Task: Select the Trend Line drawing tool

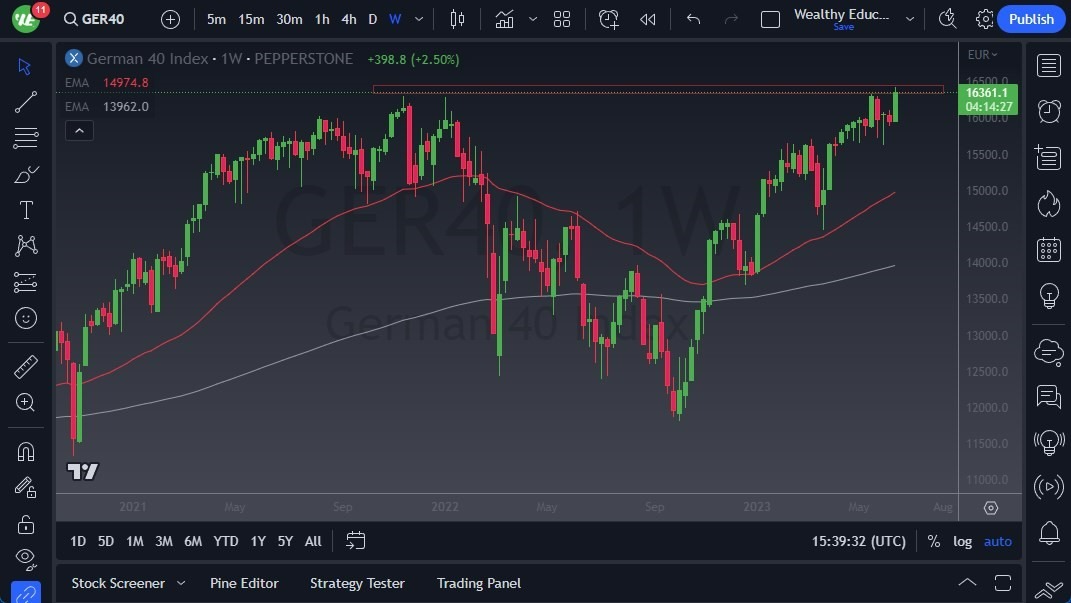Action: (x=25, y=101)
